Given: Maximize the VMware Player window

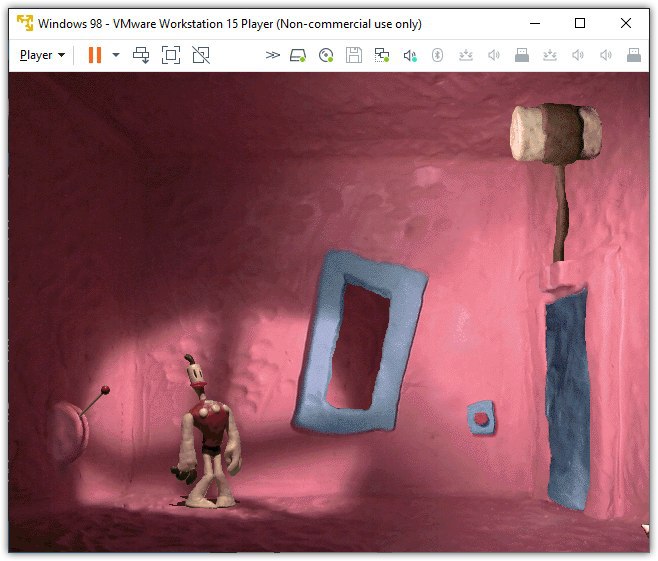Looking at the screenshot, I should (580, 23).
